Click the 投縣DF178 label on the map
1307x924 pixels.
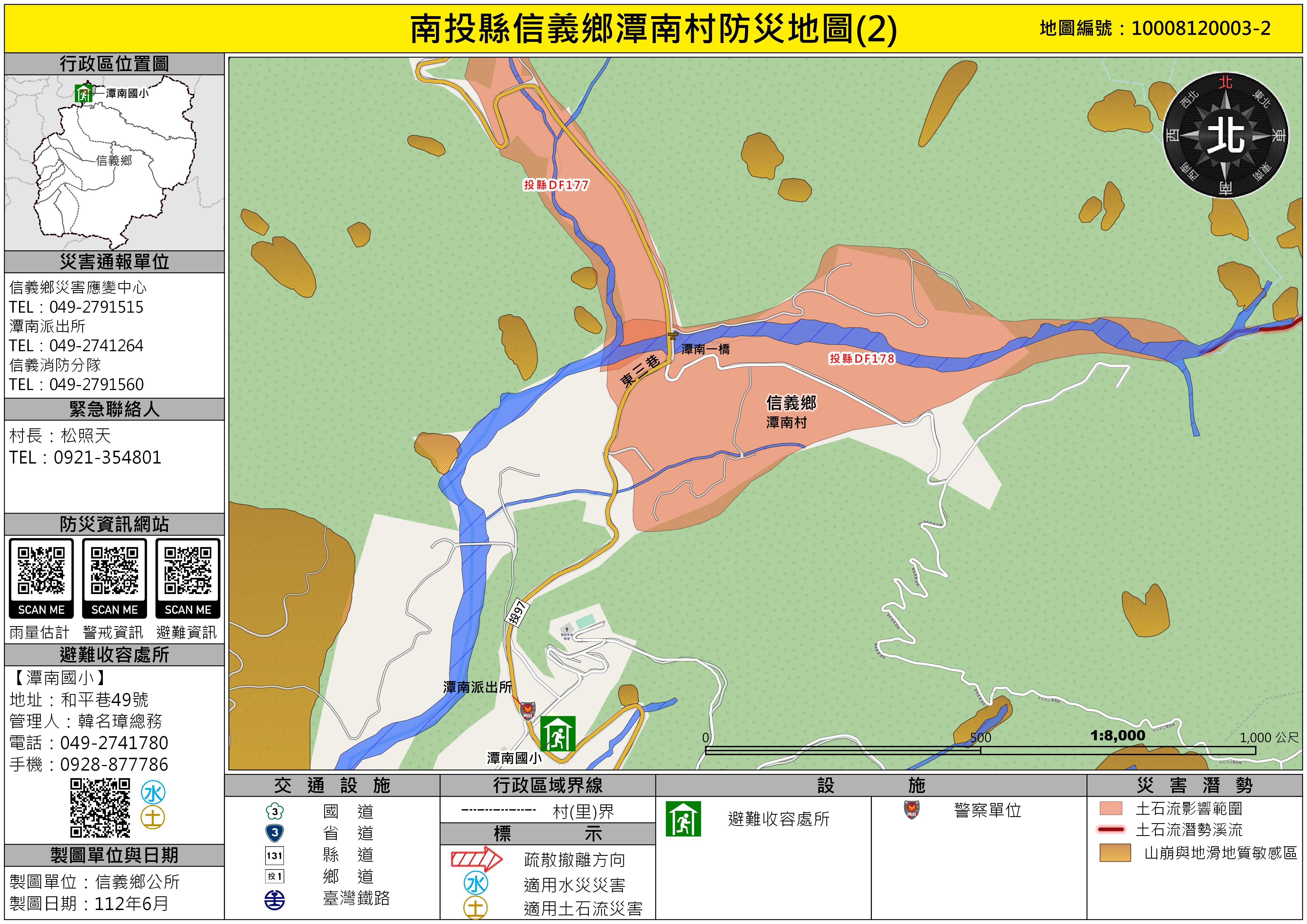(x=861, y=358)
